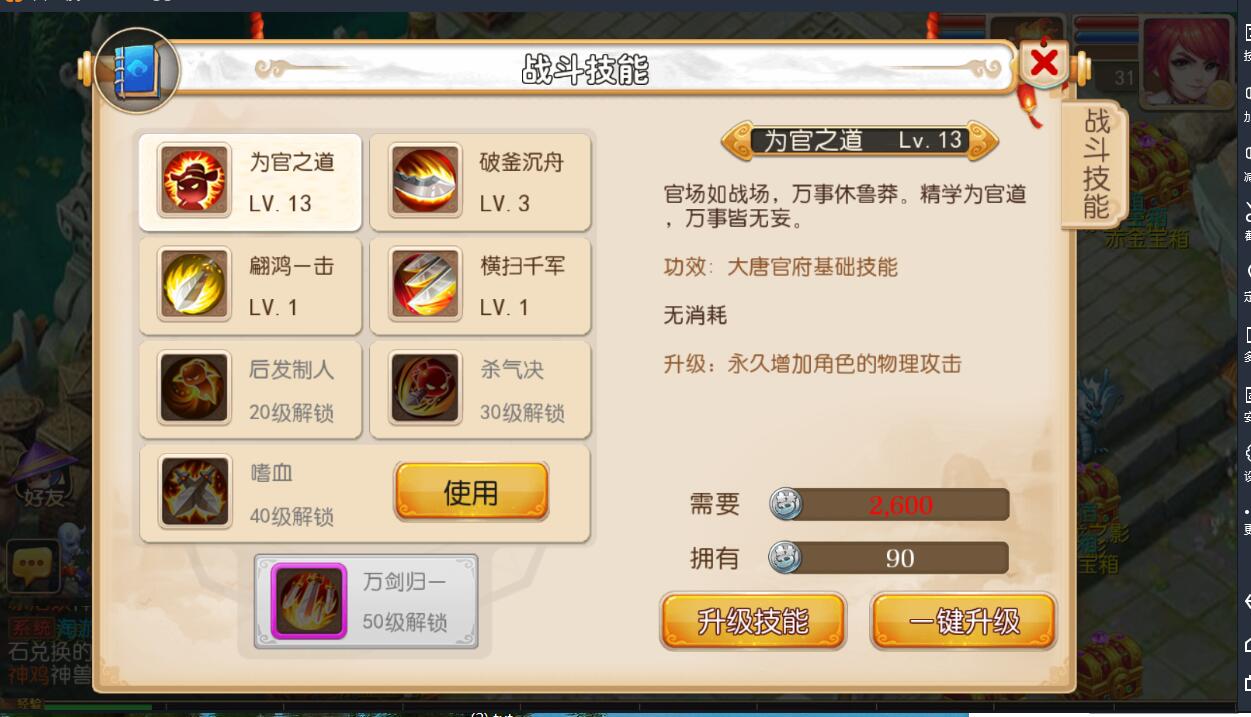
Task: Go to previous skill with left arrow
Action: 737,140
